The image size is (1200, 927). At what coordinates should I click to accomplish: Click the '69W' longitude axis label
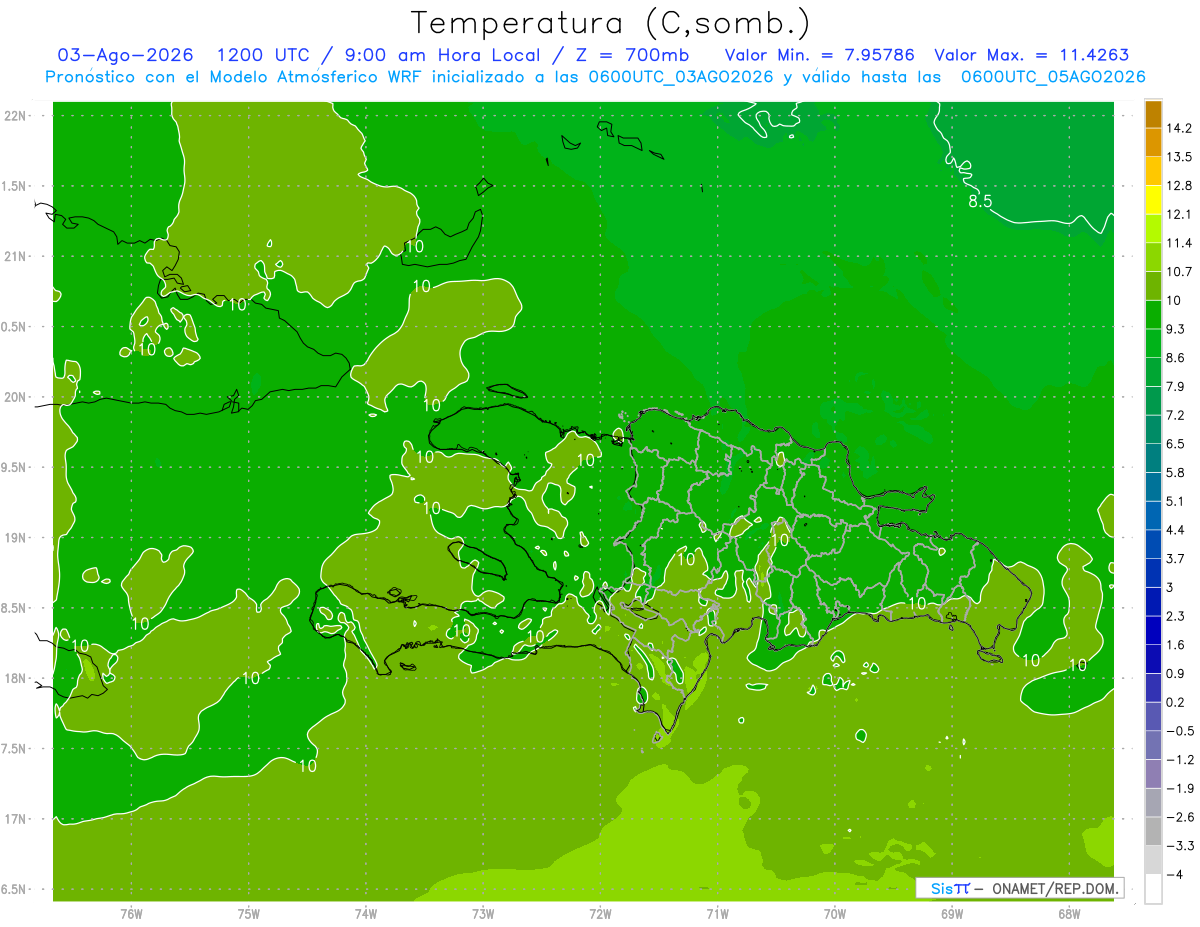[x=952, y=914]
